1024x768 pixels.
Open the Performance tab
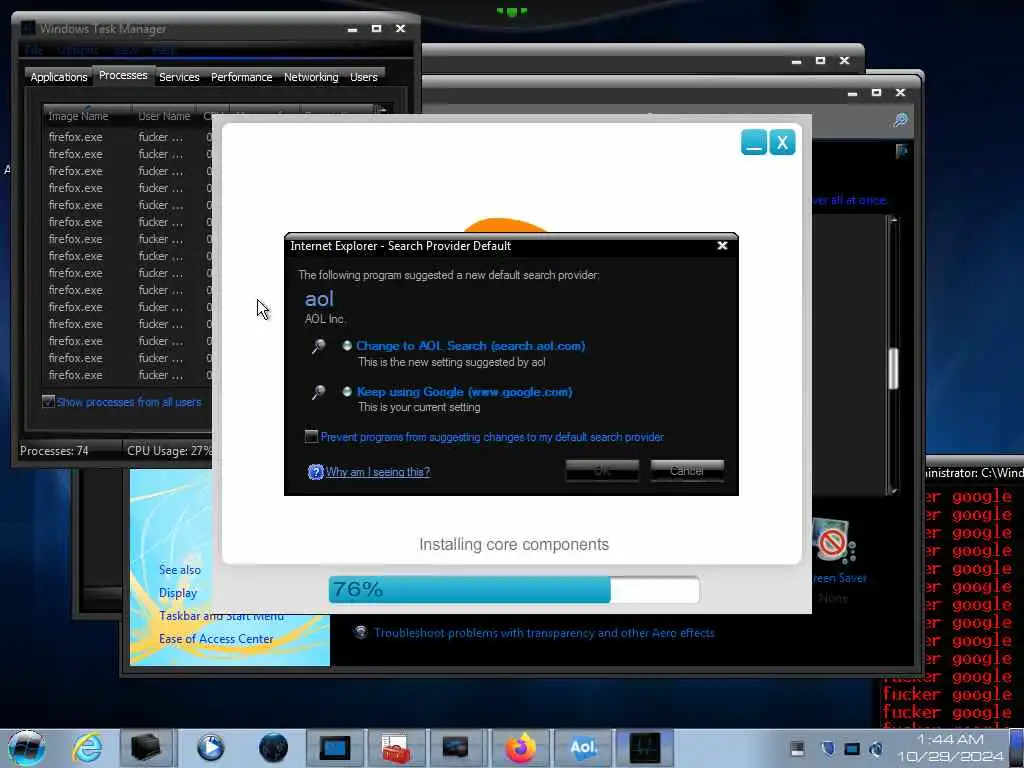click(x=241, y=77)
